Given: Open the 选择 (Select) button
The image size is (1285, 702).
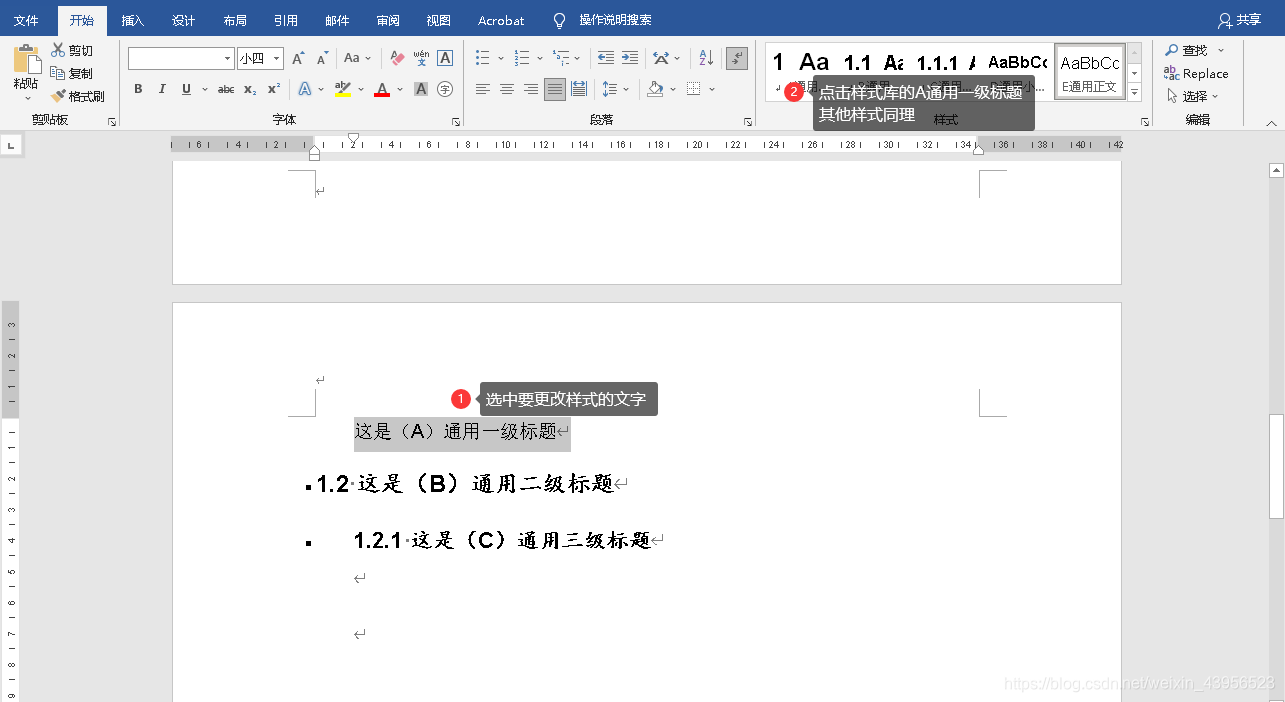Looking at the screenshot, I should click(x=1194, y=96).
